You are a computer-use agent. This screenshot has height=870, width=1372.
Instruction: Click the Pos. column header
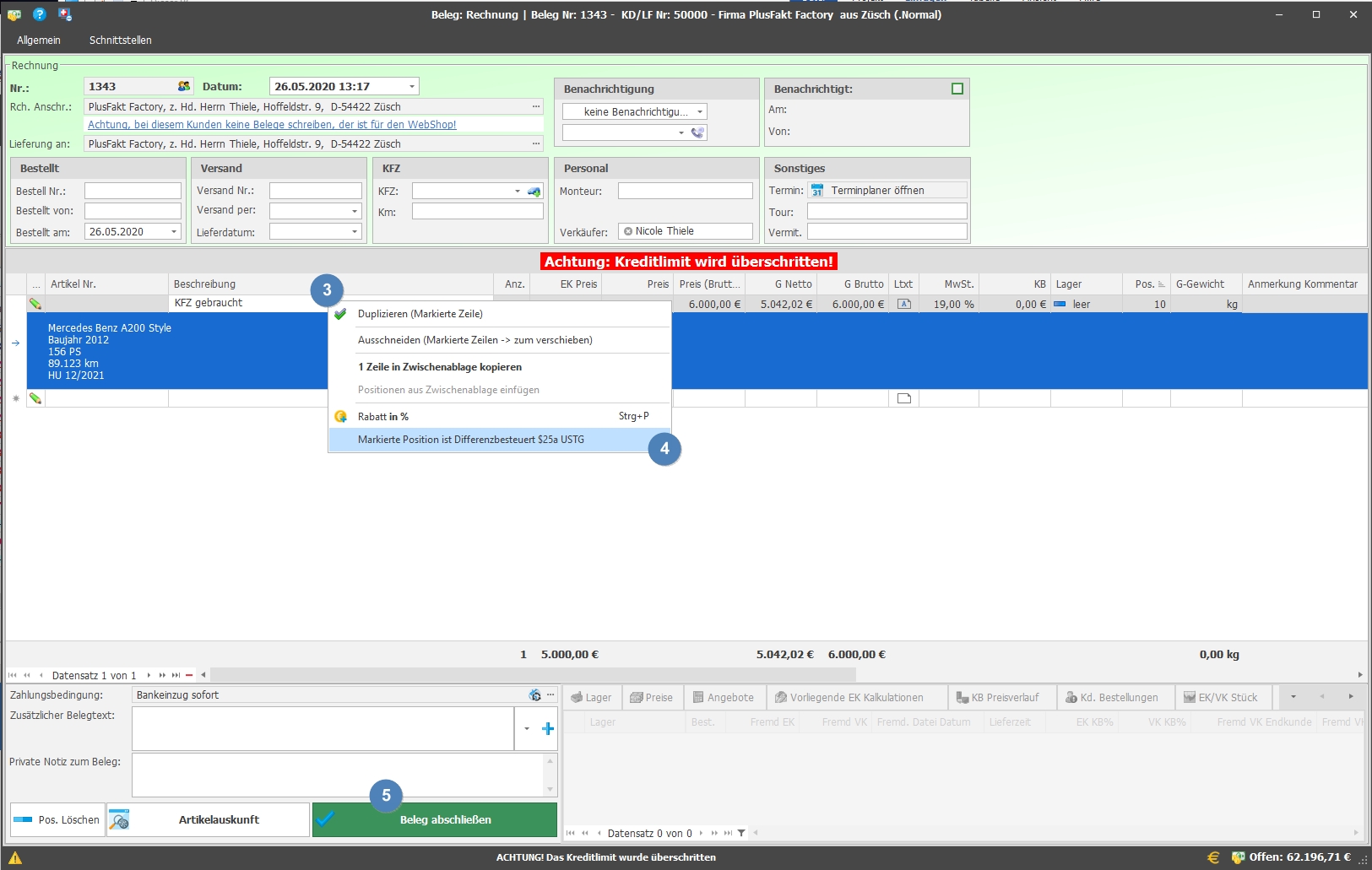pos(1146,284)
